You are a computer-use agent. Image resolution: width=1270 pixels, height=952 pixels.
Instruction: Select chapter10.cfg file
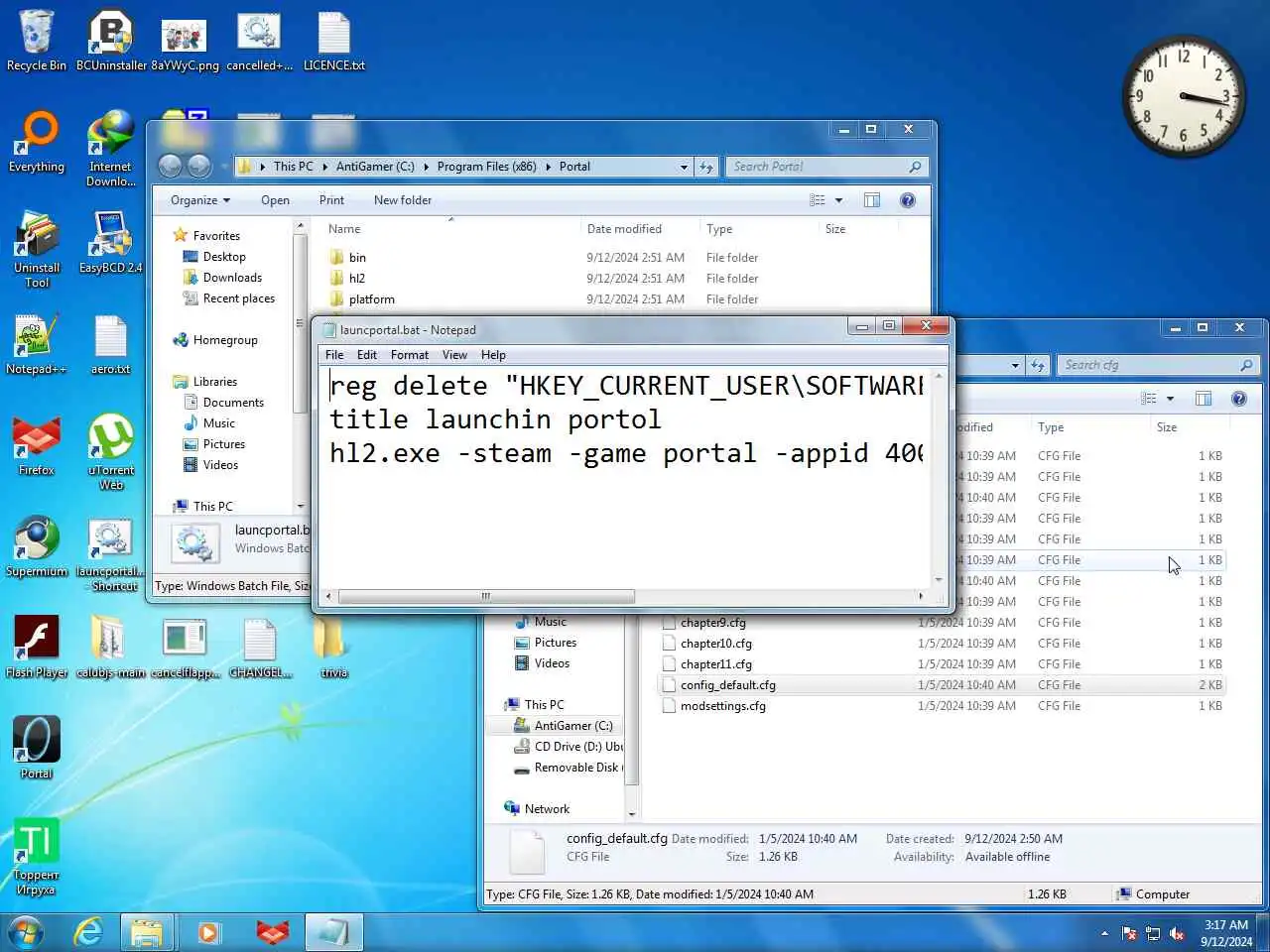[715, 644]
